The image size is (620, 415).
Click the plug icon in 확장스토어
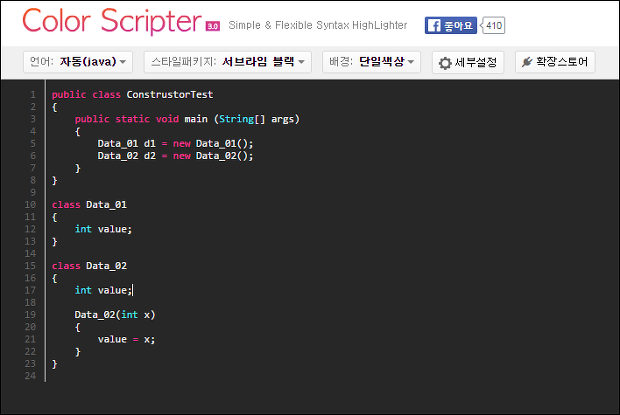point(527,62)
